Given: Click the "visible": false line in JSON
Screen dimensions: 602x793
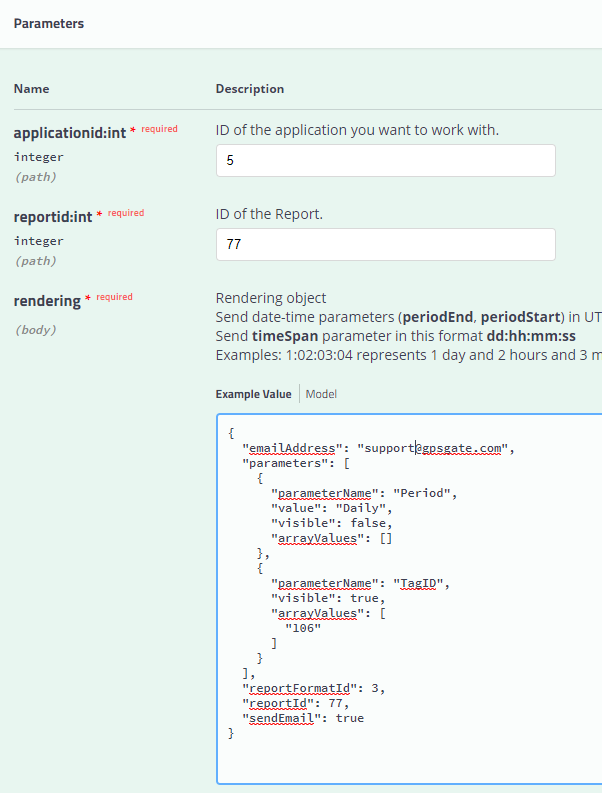Looking at the screenshot, I should tap(331, 523).
